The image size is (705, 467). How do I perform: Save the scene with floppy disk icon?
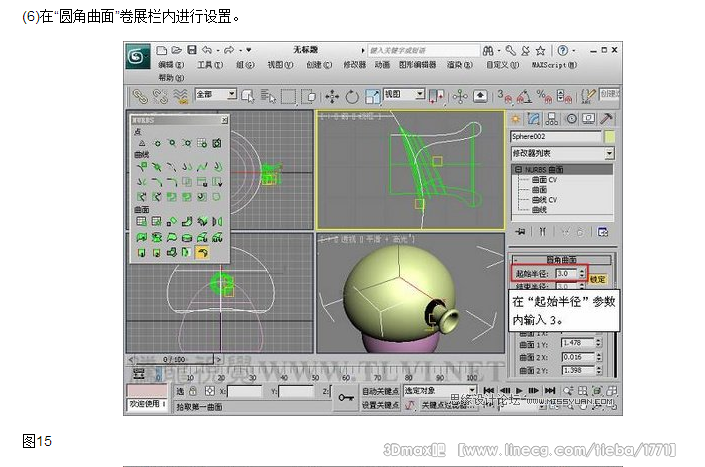pos(192,50)
